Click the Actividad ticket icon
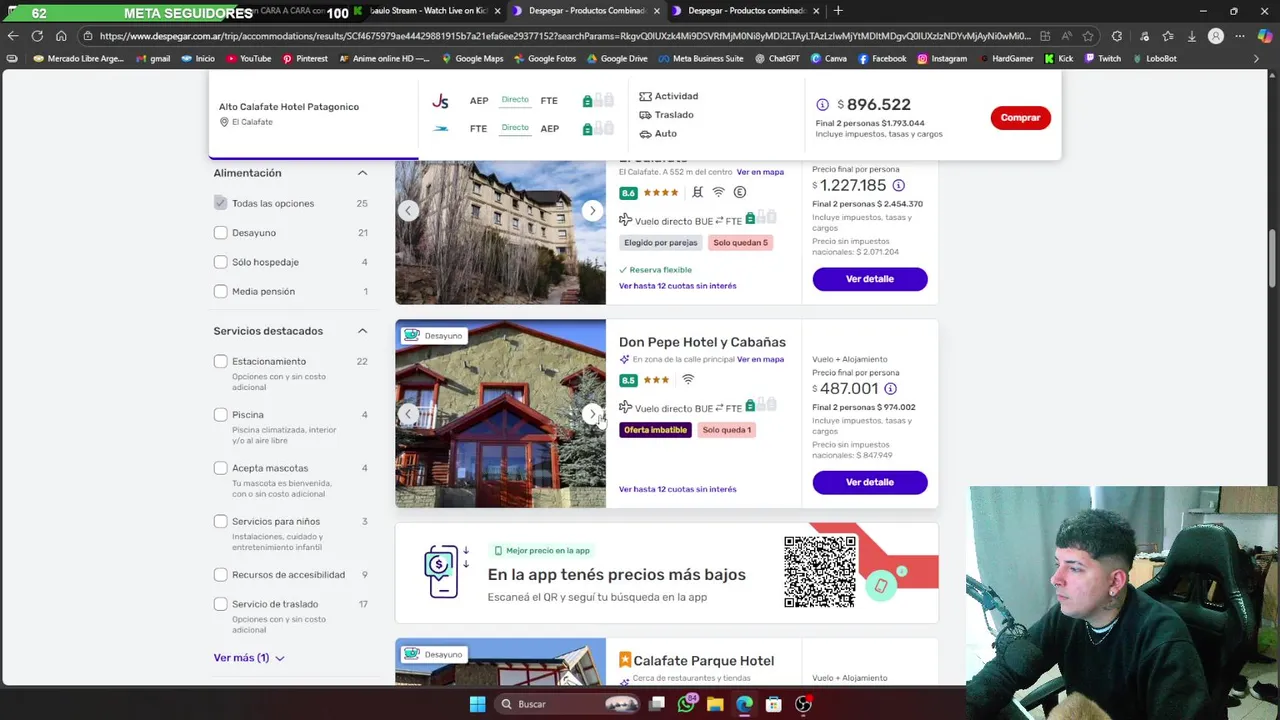 [x=645, y=96]
